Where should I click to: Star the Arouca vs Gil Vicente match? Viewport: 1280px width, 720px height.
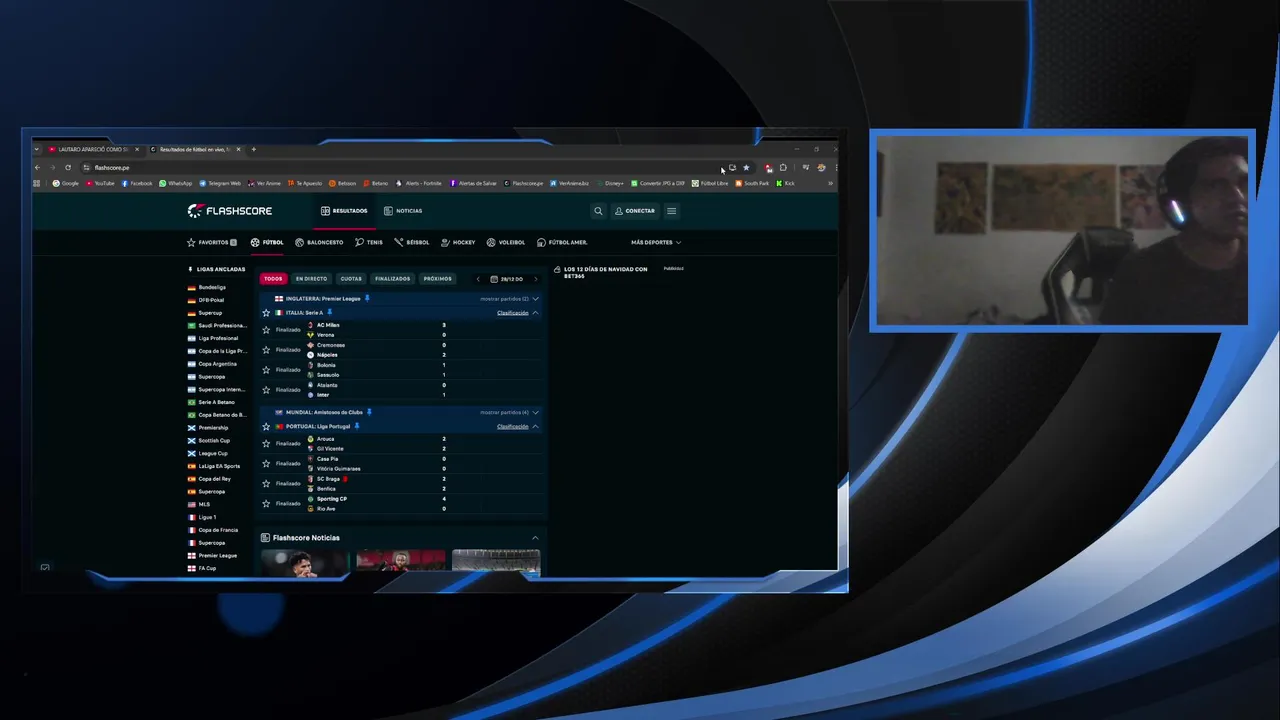click(x=266, y=444)
